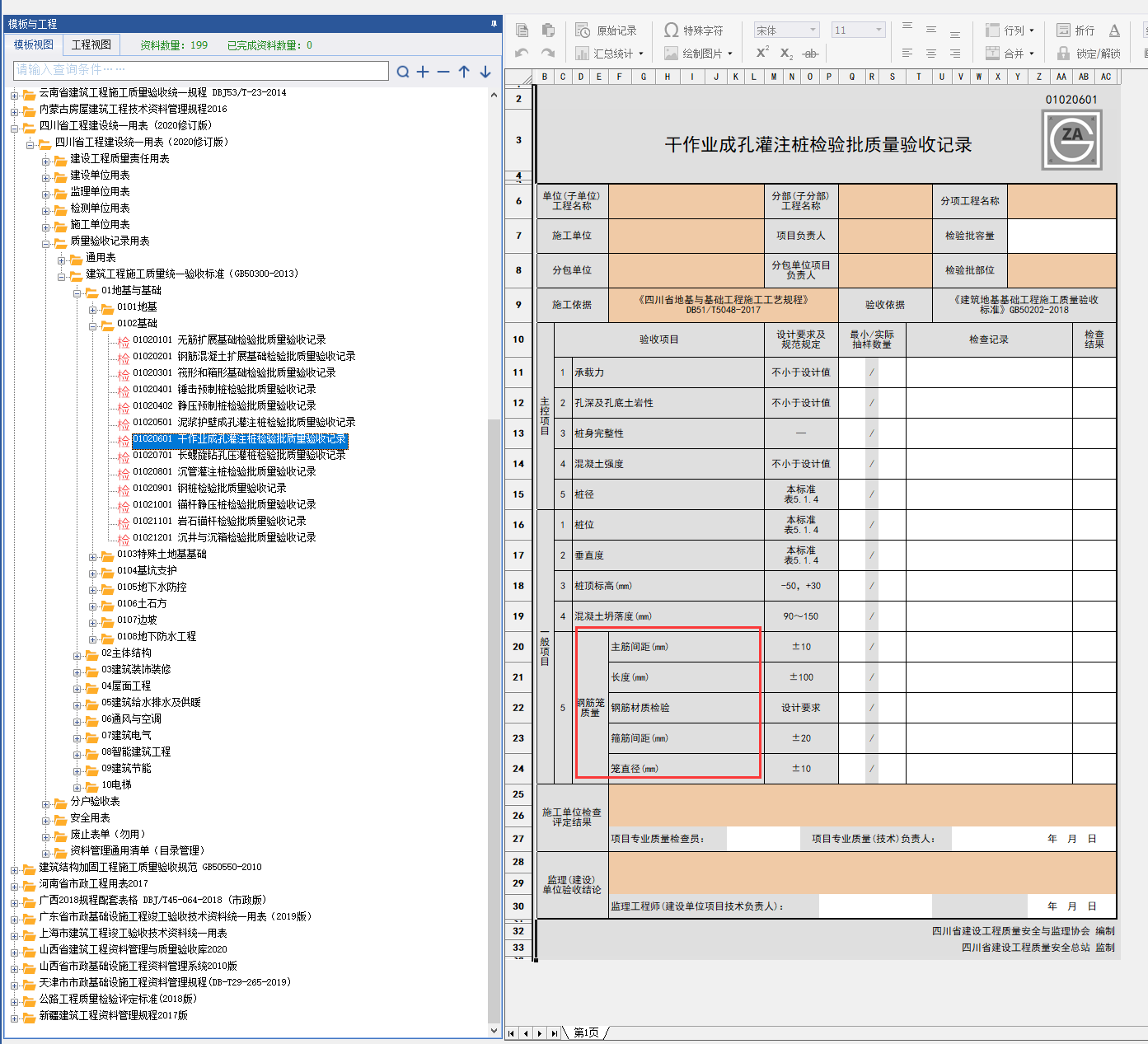Click the down arrow icon beside search
1148x1044 pixels.
click(x=485, y=72)
